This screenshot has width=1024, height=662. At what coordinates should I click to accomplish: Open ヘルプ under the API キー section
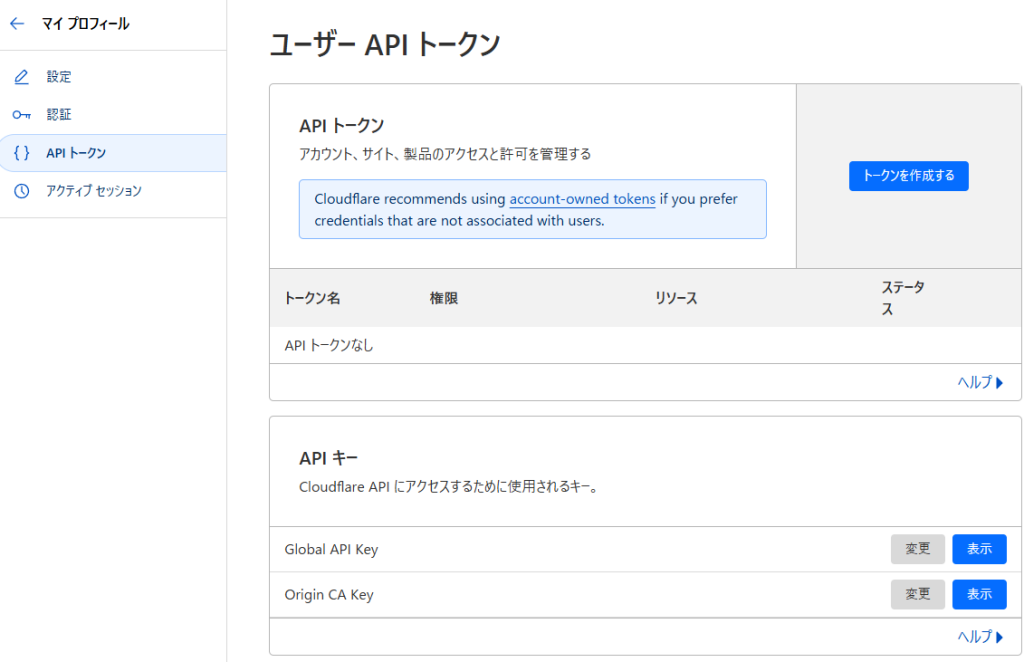click(x=980, y=637)
